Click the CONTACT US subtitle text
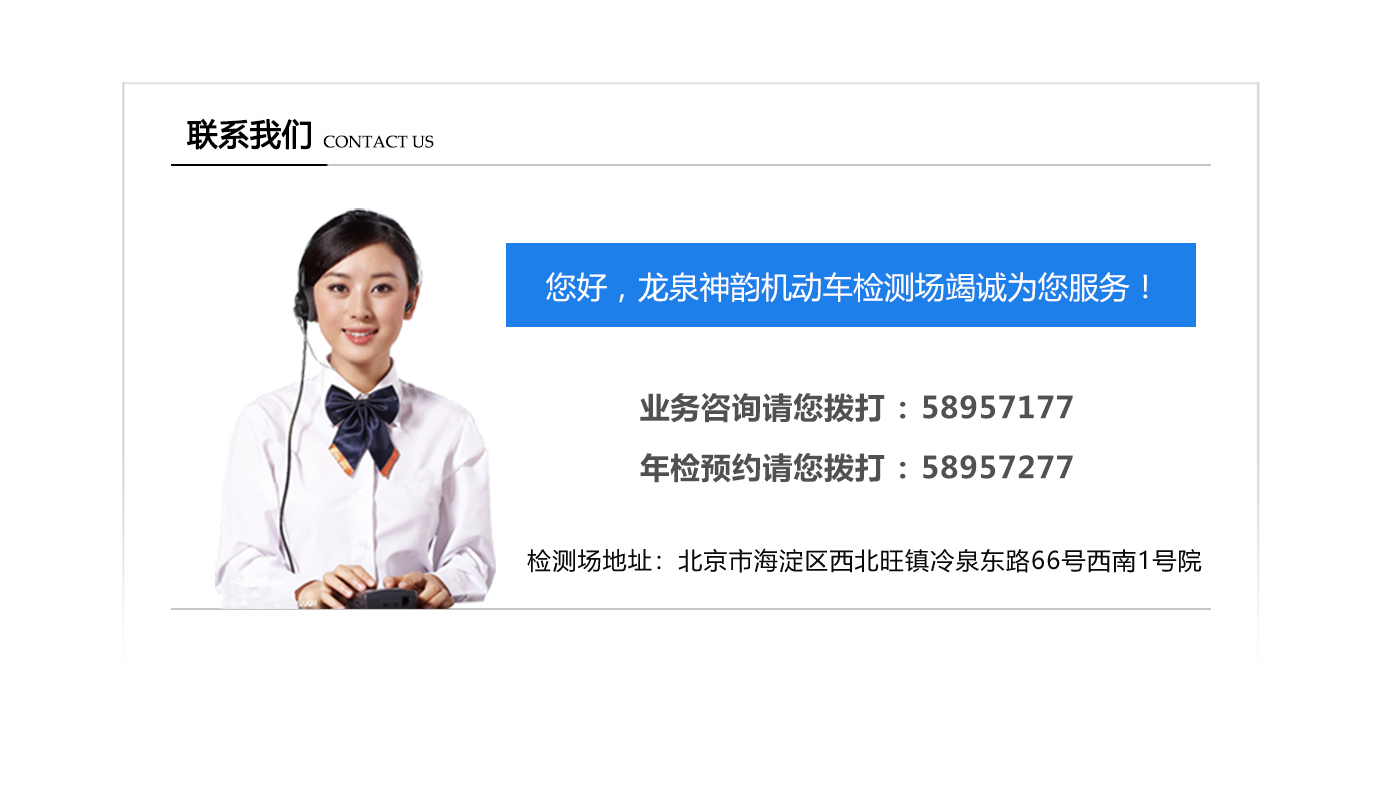The width and height of the screenshot is (1380, 800). [378, 142]
